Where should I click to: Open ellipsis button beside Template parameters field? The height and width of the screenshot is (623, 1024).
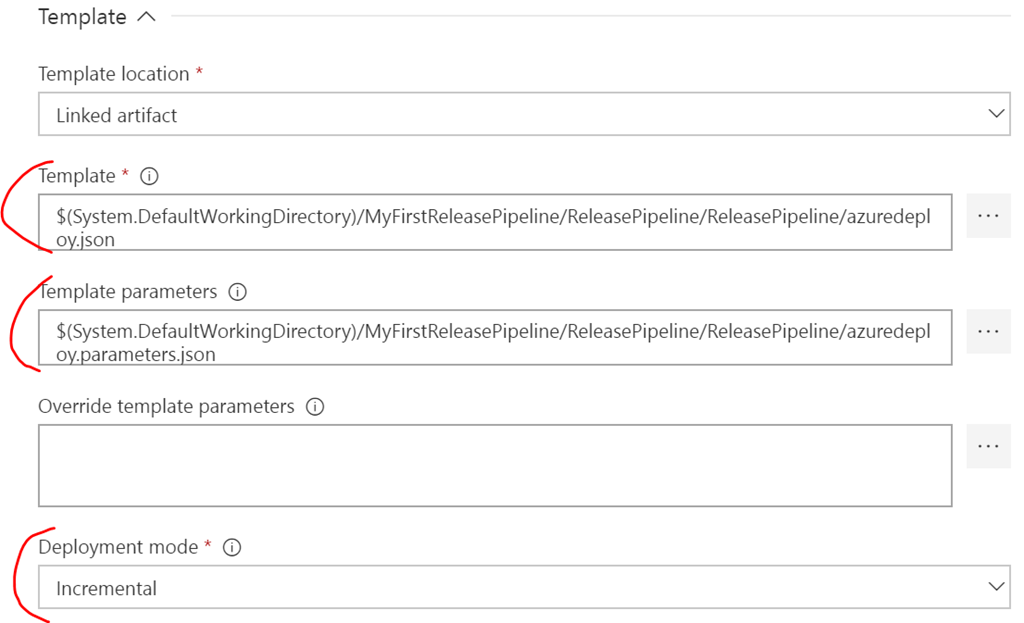[988, 331]
